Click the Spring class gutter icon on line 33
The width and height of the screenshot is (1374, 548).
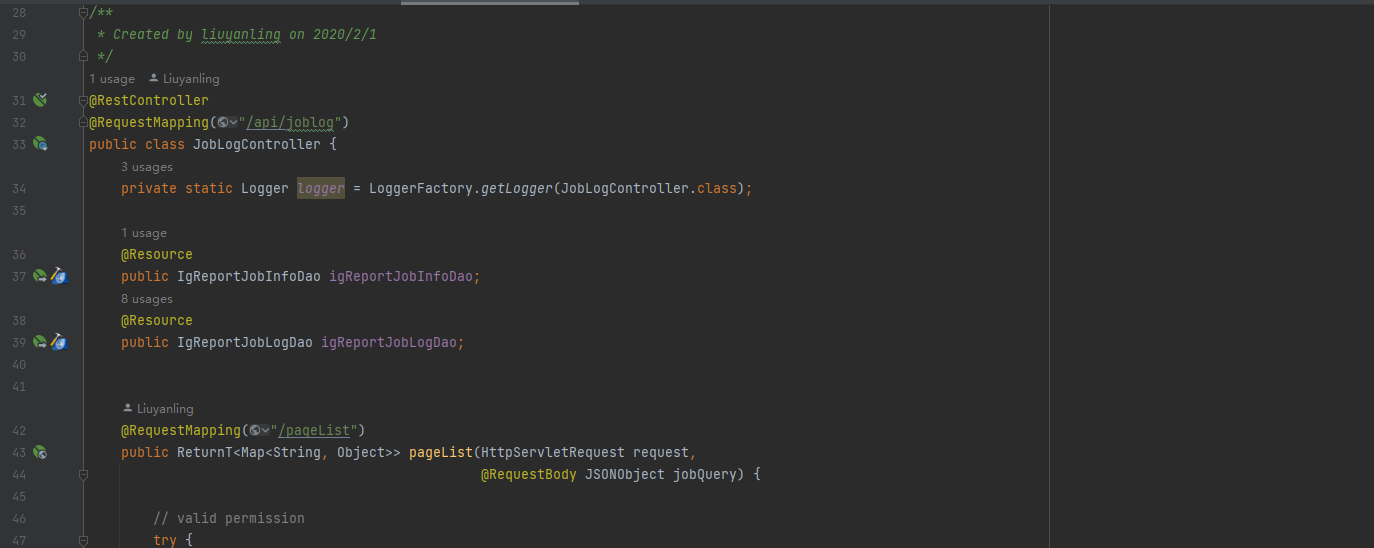point(40,144)
